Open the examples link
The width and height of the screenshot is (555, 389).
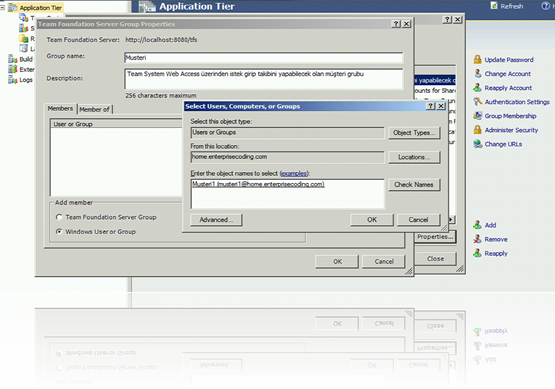point(294,173)
